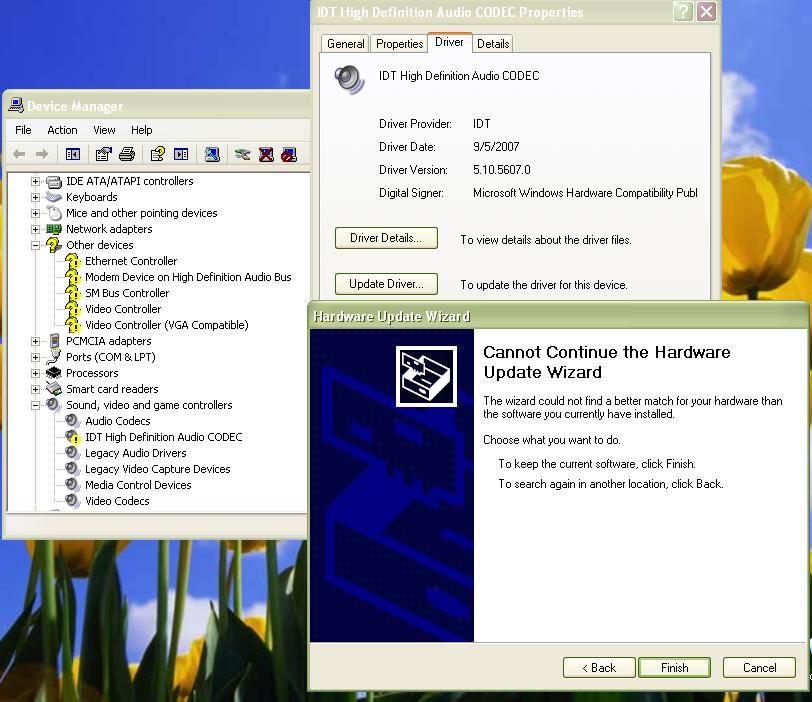The image size is (812, 702).
Task: Select the Video Controller (VGA Compatible) entry
Action: click(x=167, y=325)
